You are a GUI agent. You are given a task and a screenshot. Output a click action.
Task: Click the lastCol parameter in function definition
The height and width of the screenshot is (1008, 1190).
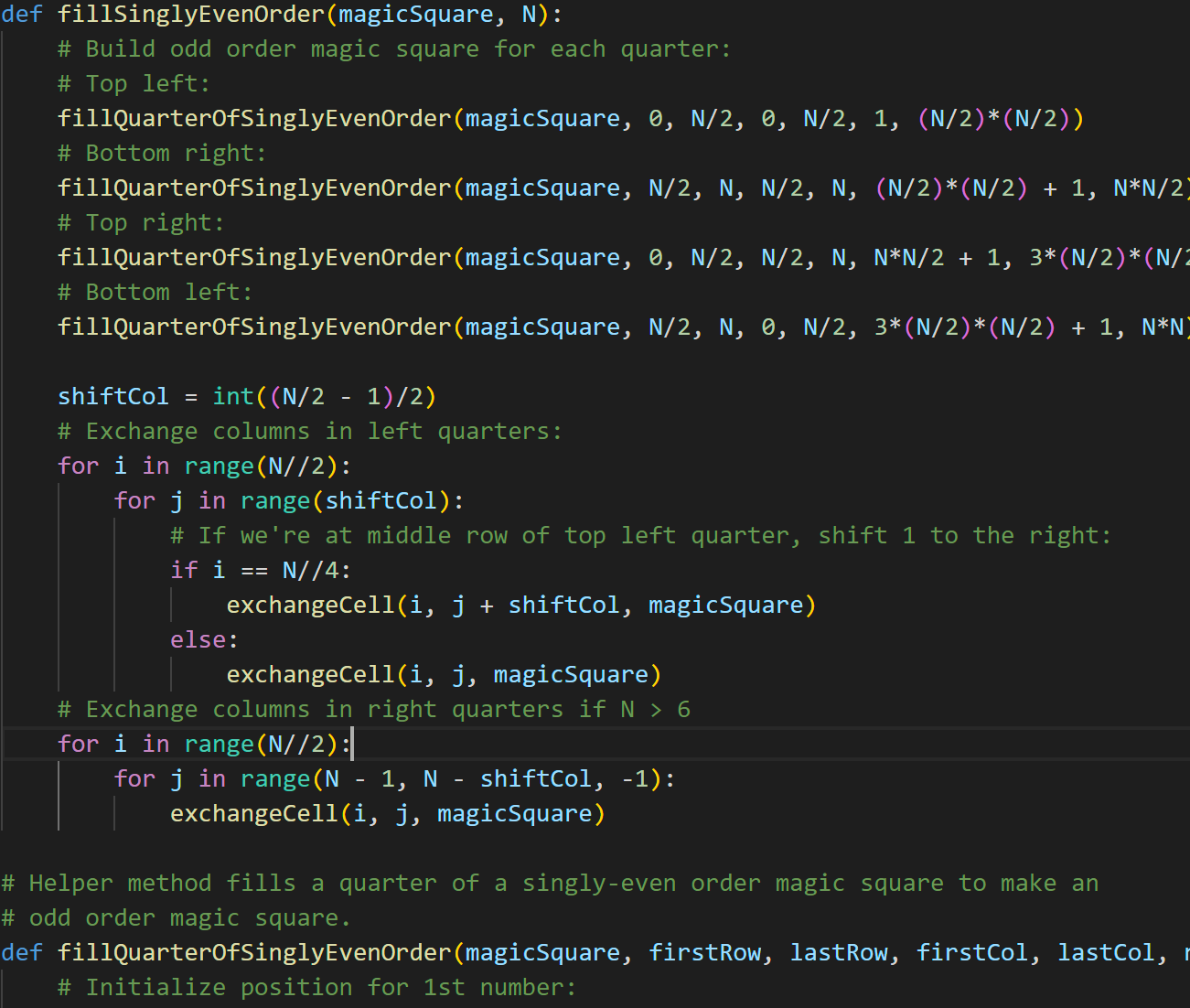pos(1106,953)
